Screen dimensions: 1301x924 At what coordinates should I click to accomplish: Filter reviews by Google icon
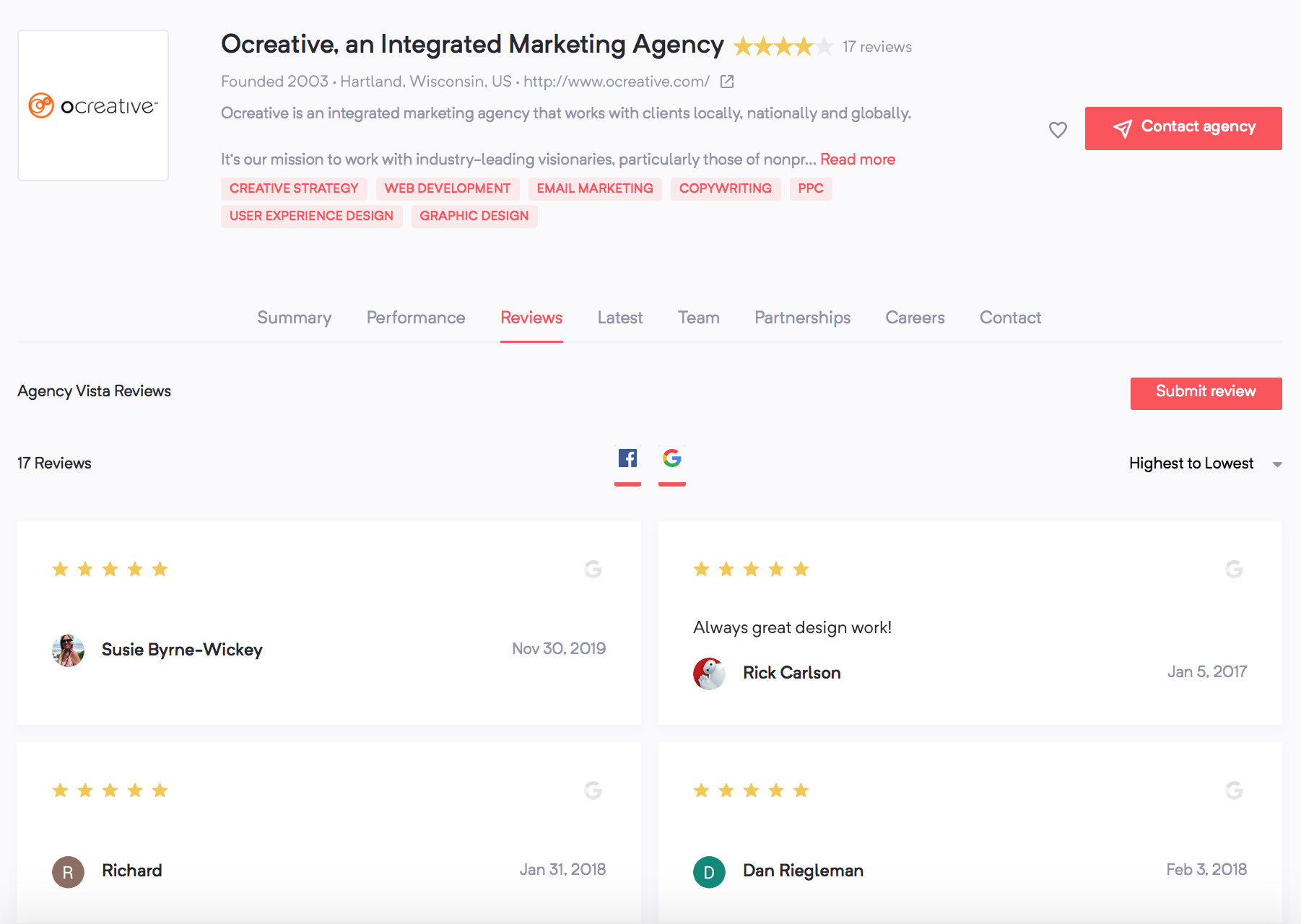pyautogui.click(x=672, y=458)
